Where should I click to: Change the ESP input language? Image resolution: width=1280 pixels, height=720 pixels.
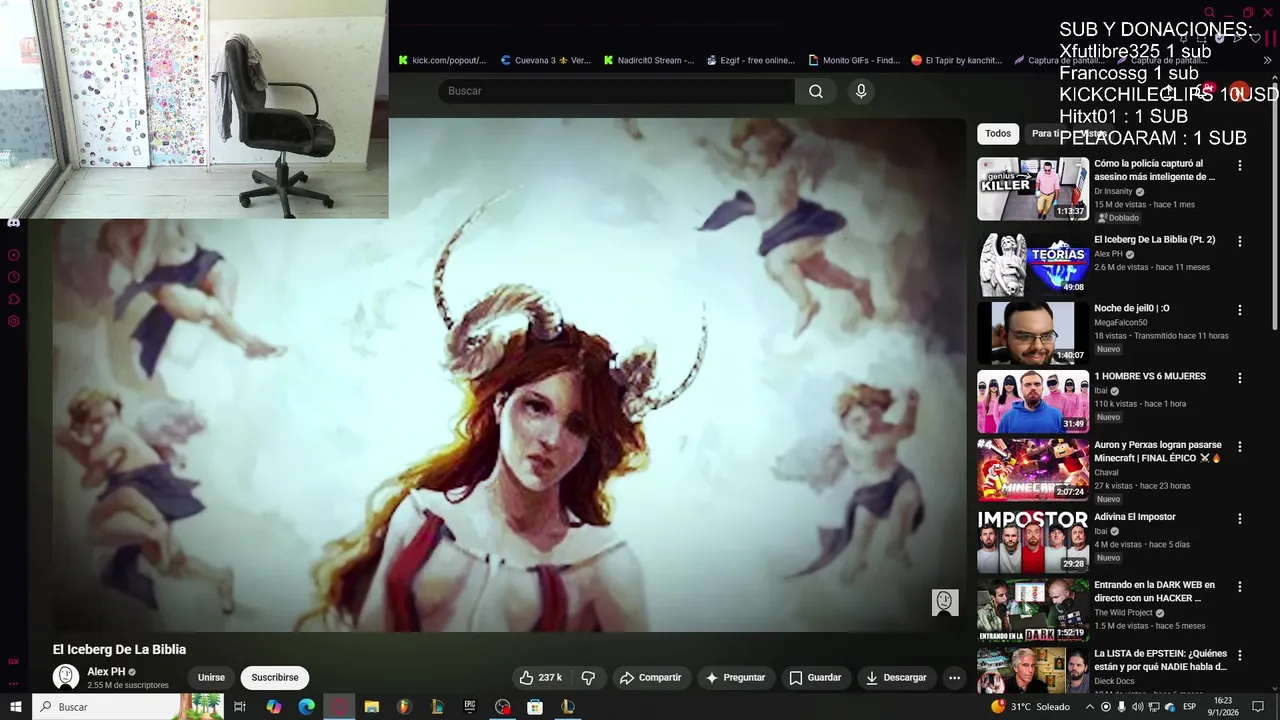point(1190,707)
